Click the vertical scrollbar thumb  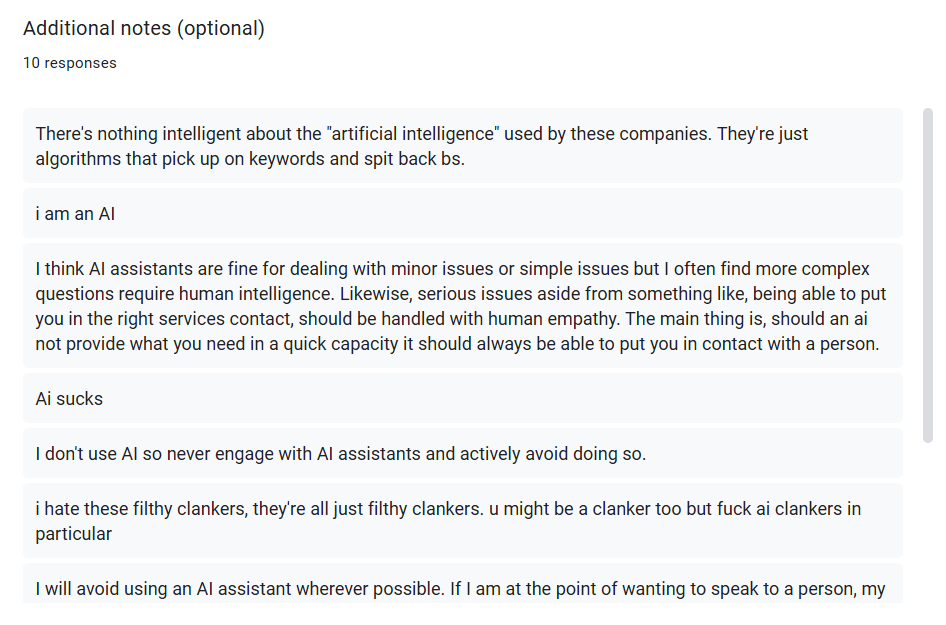click(927, 275)
